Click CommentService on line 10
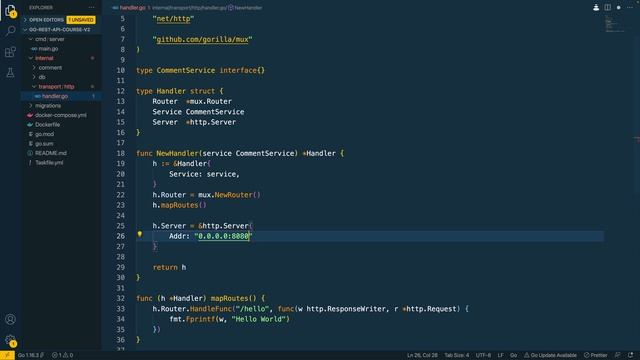 pyautogui.click(x=186, y=70)
